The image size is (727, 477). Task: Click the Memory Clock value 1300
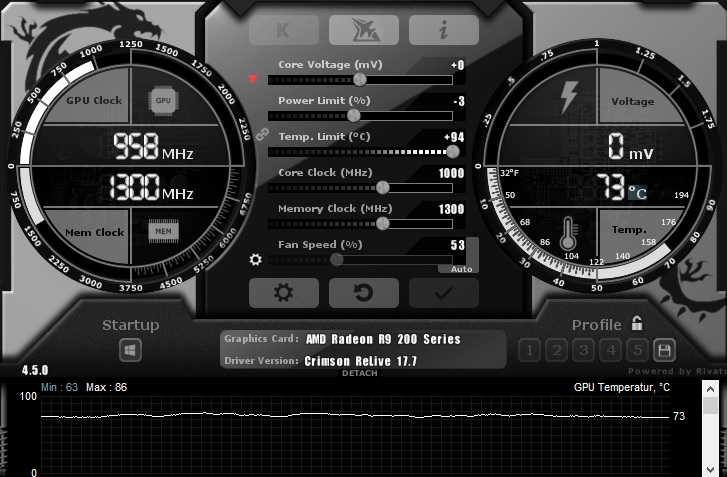point(451,210)
